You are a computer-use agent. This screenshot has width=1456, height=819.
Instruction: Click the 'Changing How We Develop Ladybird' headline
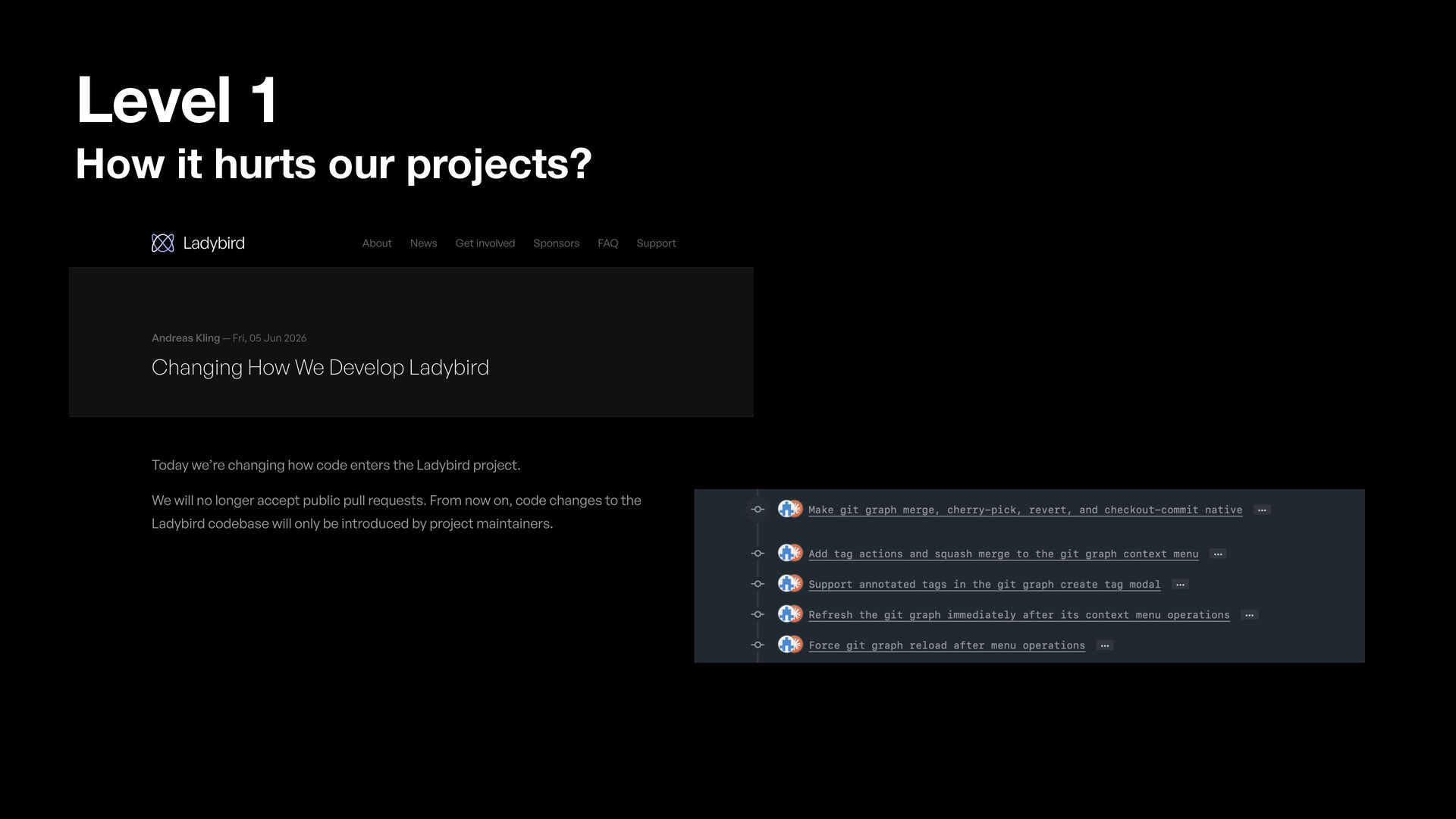(320, 368)
